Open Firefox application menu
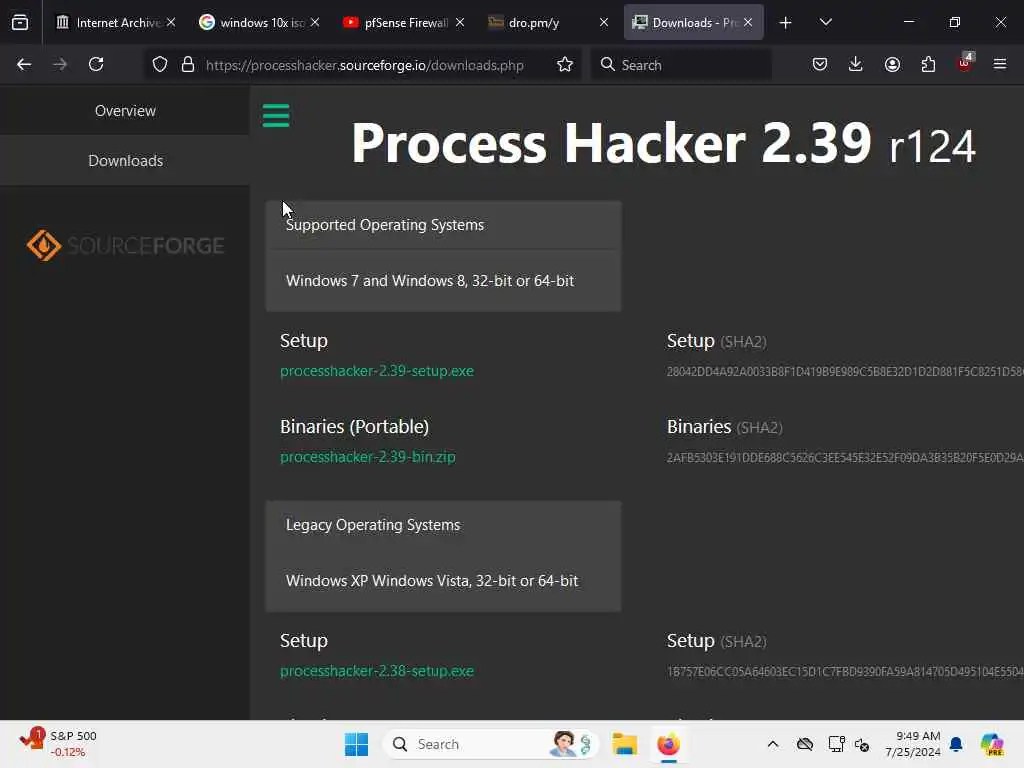This screenshot has height=768, width=1024. click(x=1000, y=64)
